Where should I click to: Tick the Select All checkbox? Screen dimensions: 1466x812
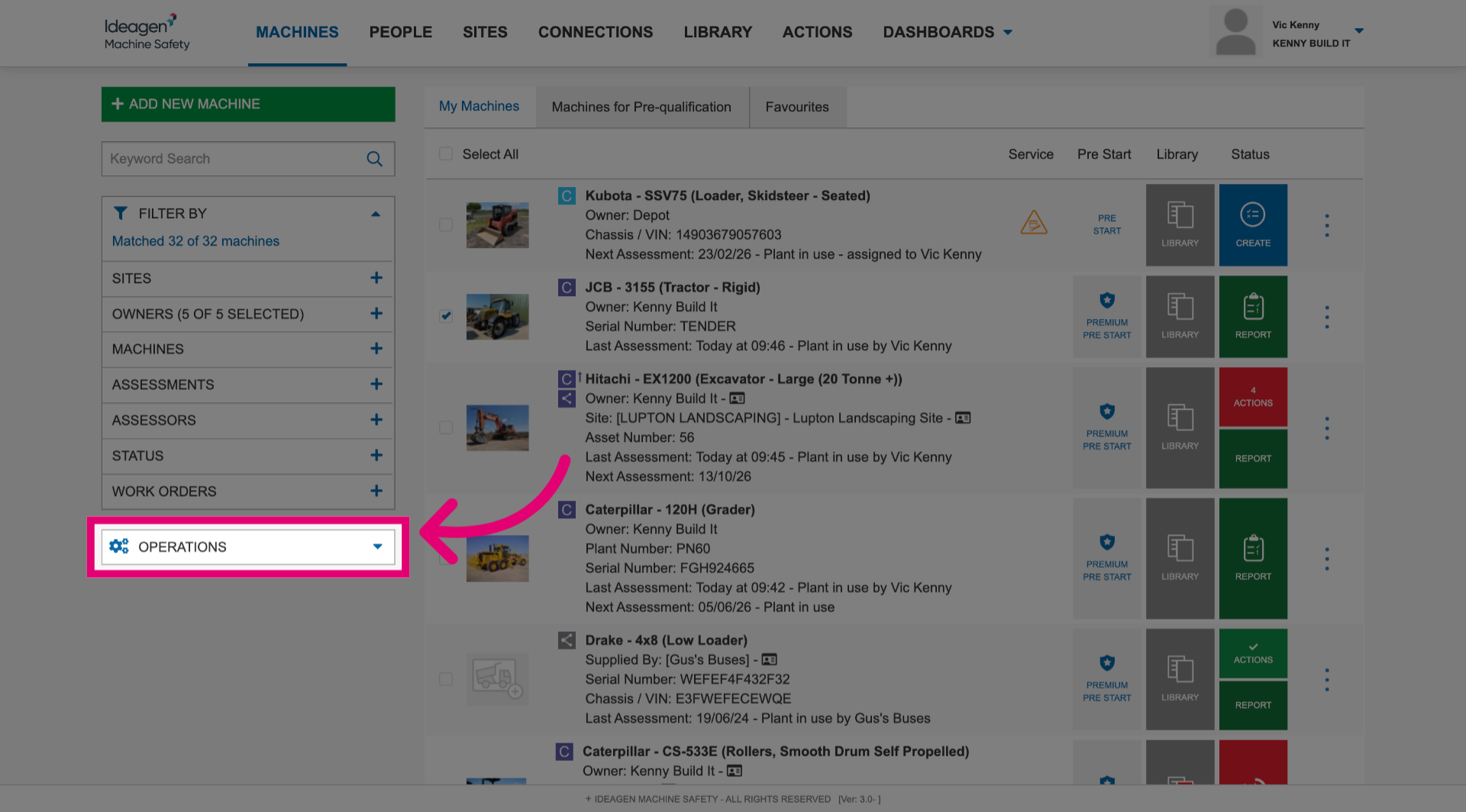pyautogui.click(x=446, y=154)
